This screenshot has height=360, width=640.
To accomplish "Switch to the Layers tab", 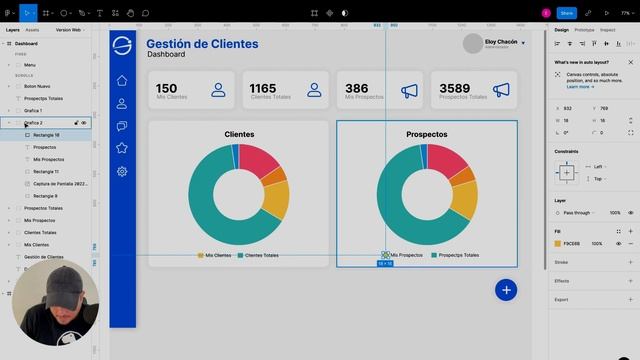I will [12, 30].
